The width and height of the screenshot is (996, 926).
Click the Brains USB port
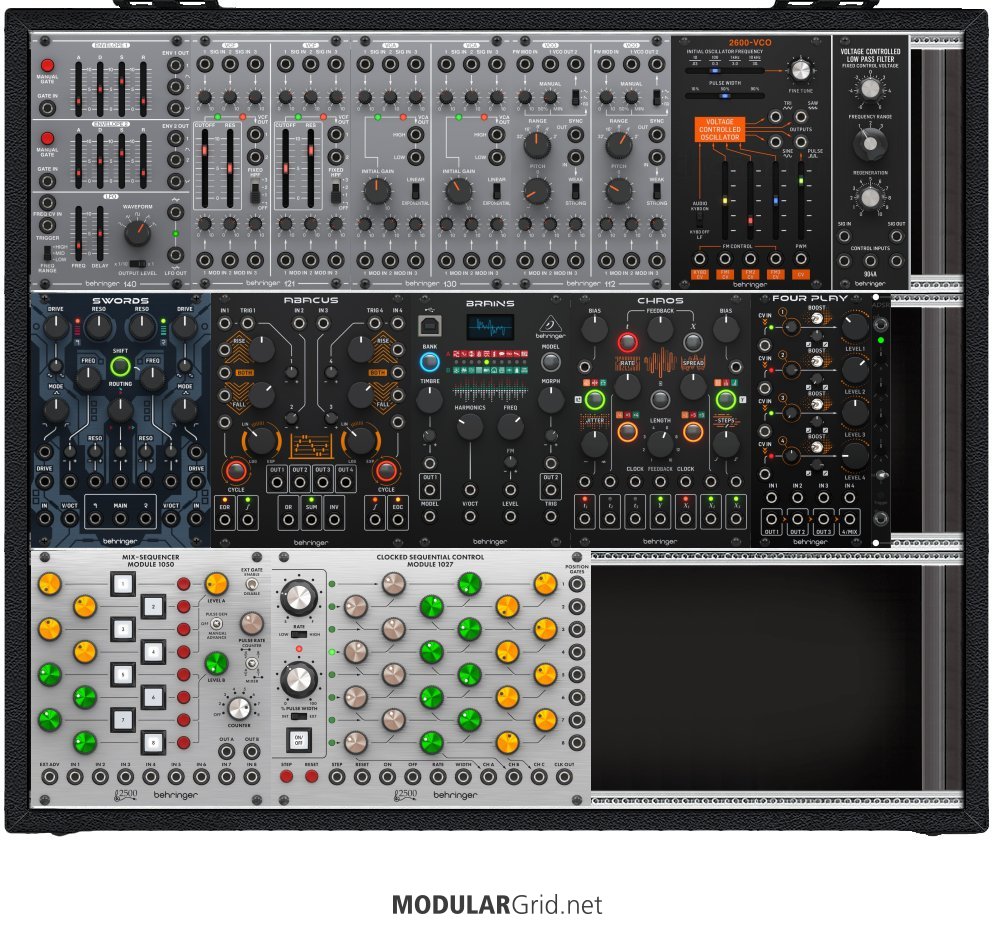click(x=429, y=326)
